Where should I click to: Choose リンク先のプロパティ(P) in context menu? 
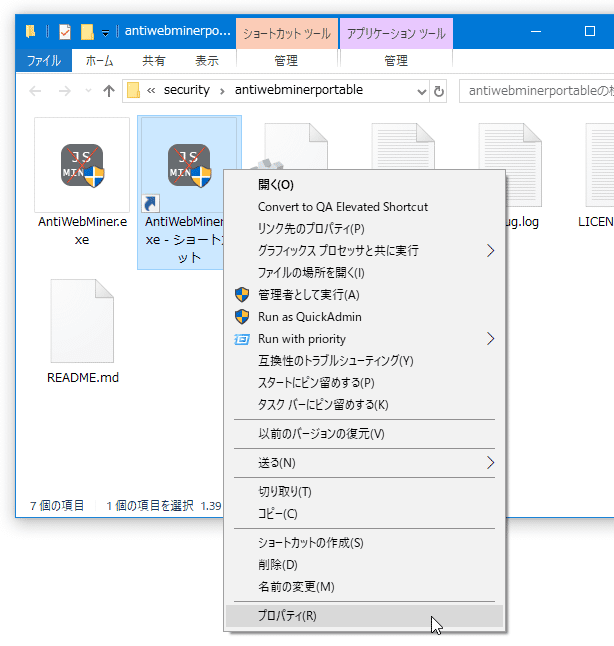(x=364, y=229)
